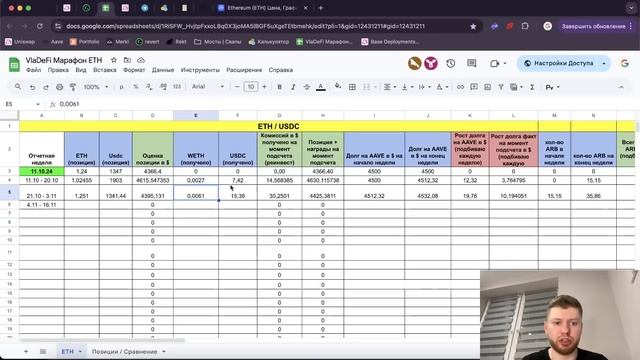Click the formula bar showing 0,0061
Viewport: 640px width, 360px height.
[347, 104]
